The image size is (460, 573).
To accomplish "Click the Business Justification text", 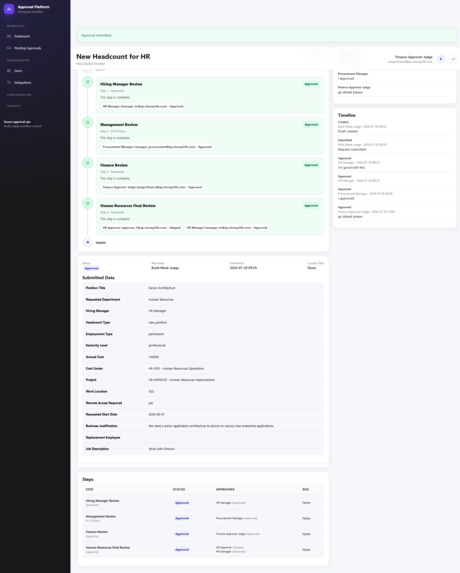I will (211, 426).
